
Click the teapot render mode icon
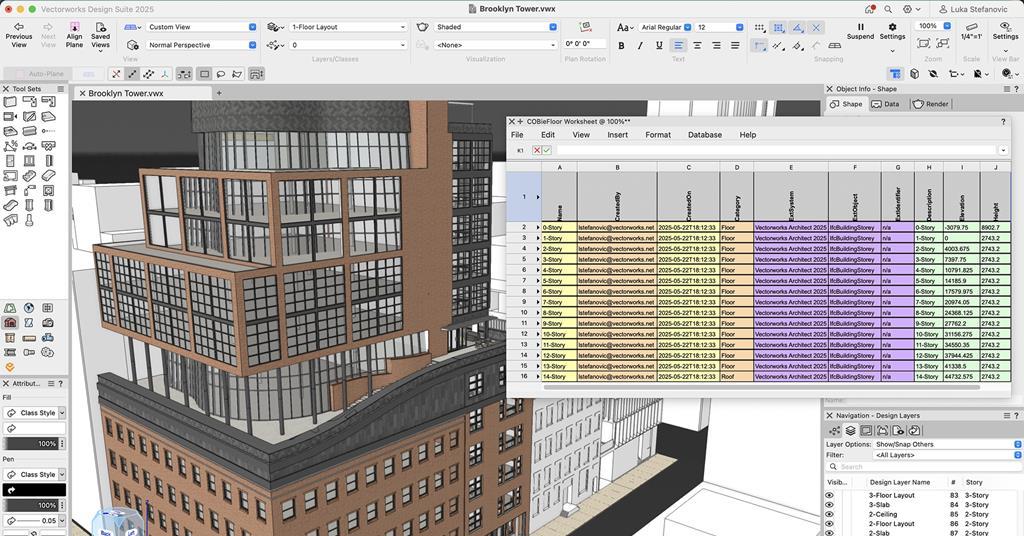(x=423, y=27)
